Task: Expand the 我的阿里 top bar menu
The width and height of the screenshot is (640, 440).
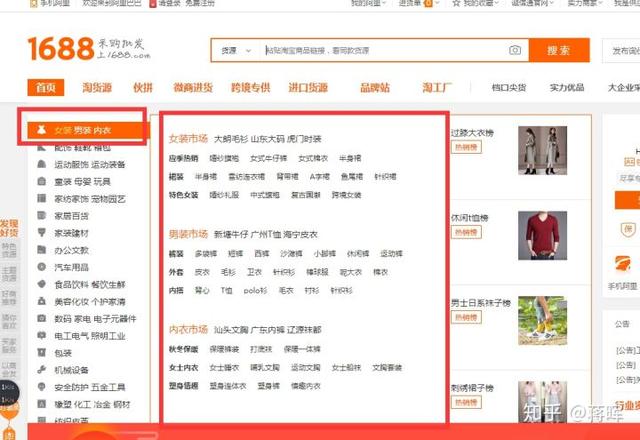Action: [x=367, y=4]
